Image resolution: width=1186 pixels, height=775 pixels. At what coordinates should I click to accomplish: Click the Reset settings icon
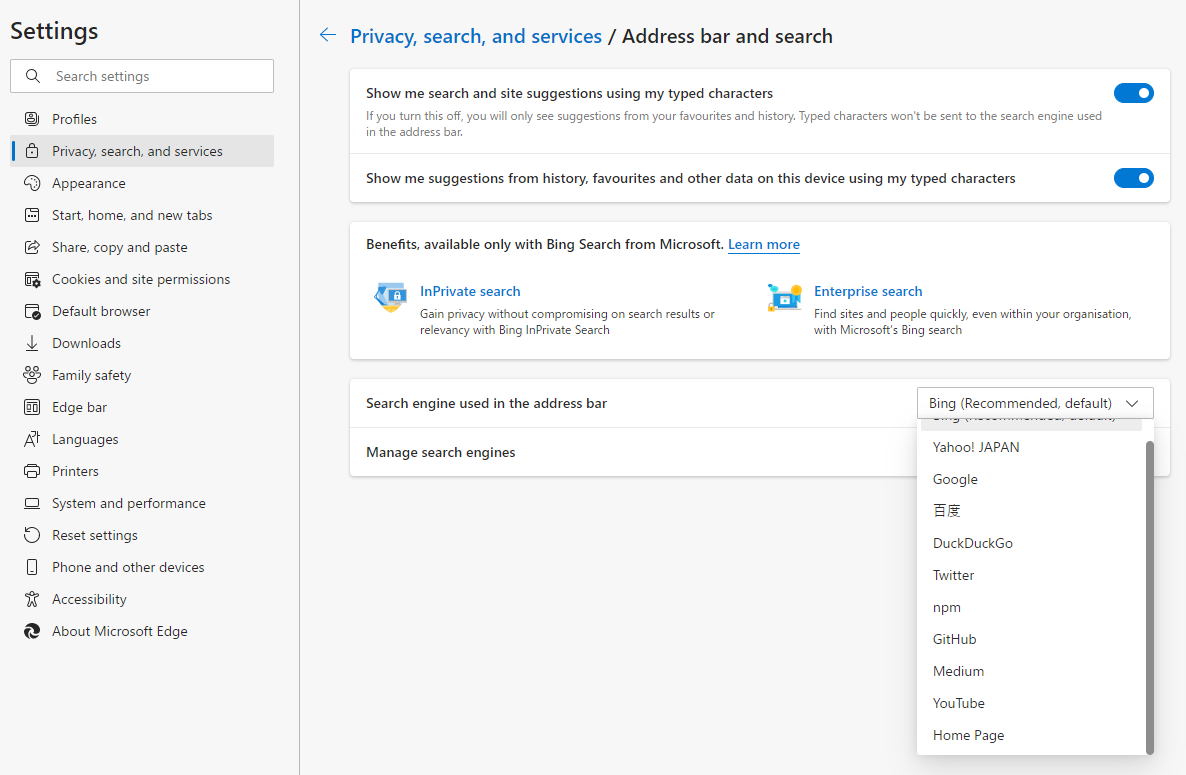(32, 535)
